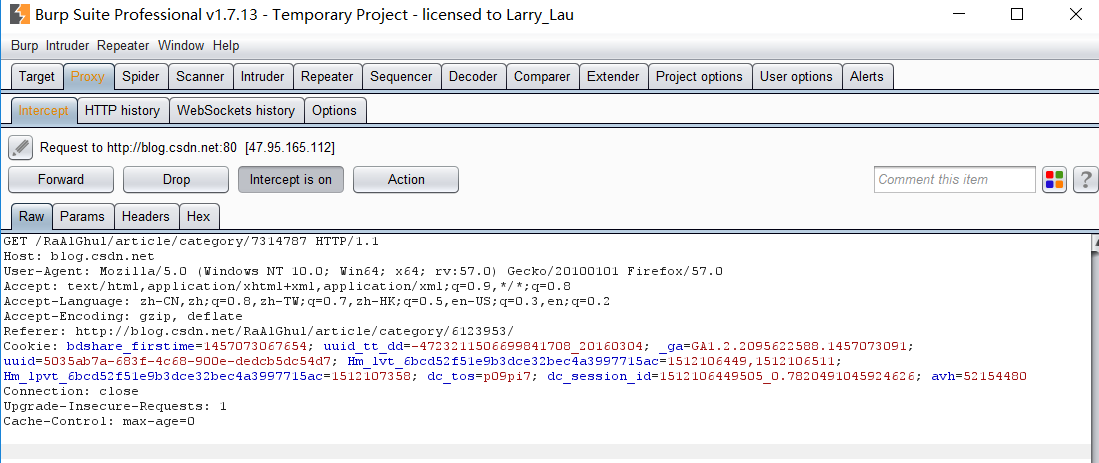
Task: Click the Comment this item field
Action: click(x=955, y=179)
